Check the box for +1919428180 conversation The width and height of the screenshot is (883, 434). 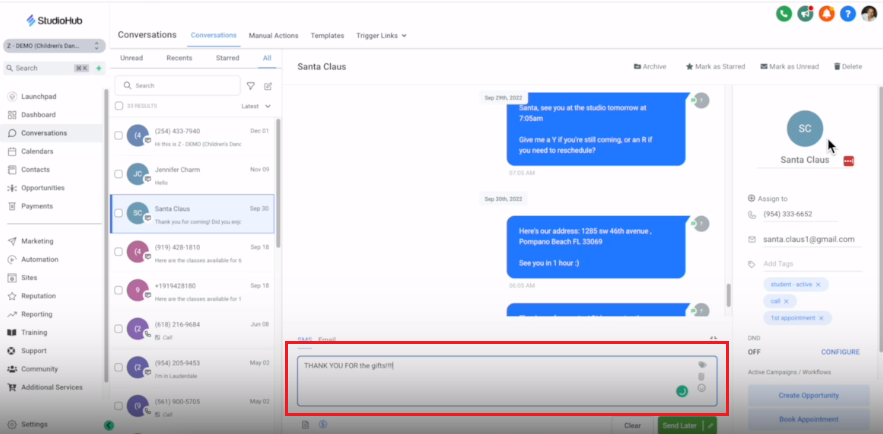click(x=118, y=290)
